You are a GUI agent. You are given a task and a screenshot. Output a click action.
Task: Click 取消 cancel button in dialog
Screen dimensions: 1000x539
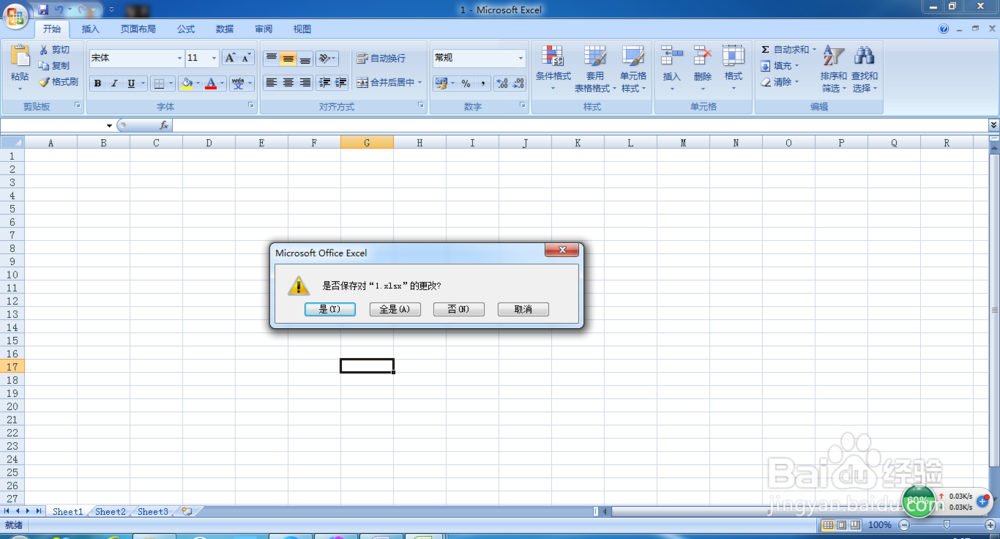click(x=523, y=309)
